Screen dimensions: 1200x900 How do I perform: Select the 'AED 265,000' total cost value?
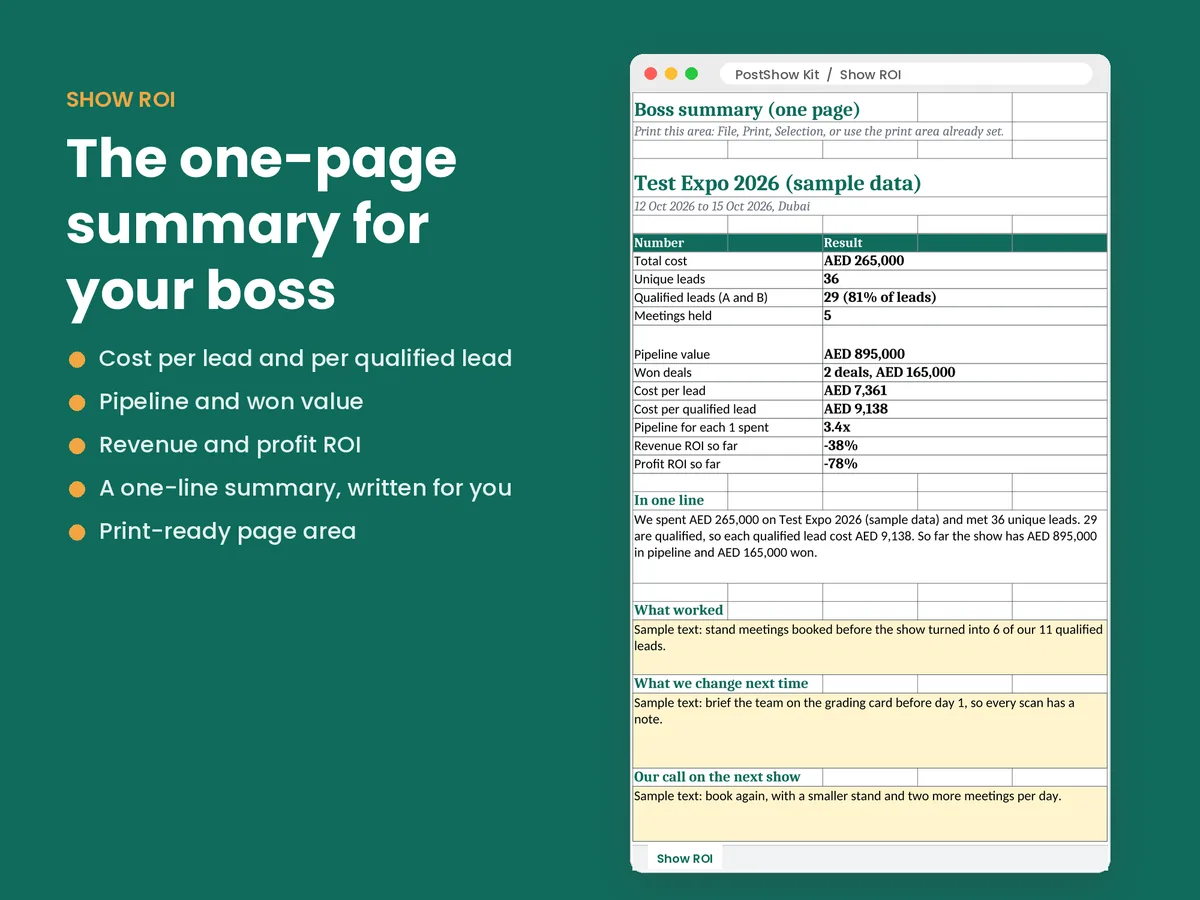pyautogui.click(x=964, y=260)
